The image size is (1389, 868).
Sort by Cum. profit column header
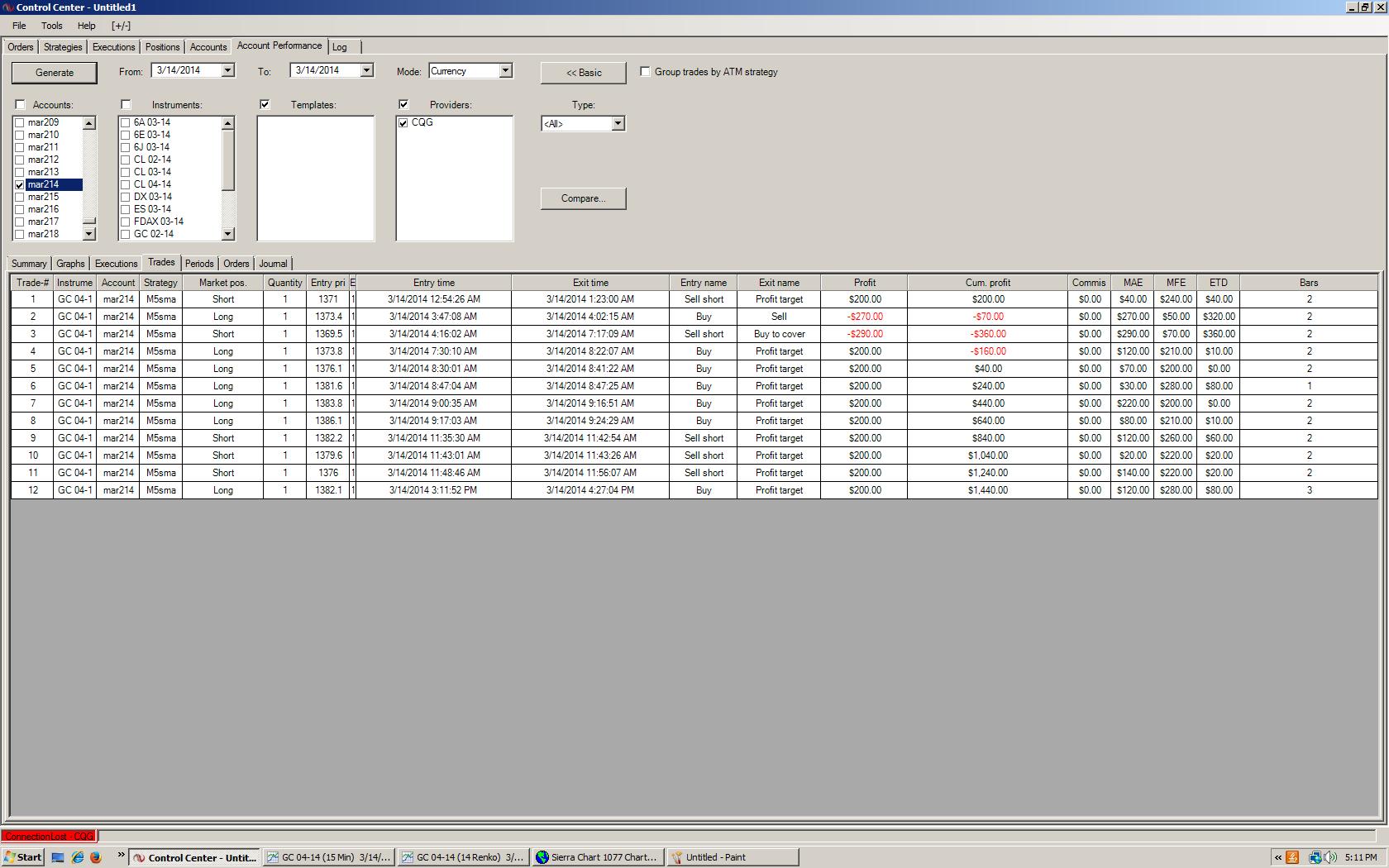[x=987, y=283]
